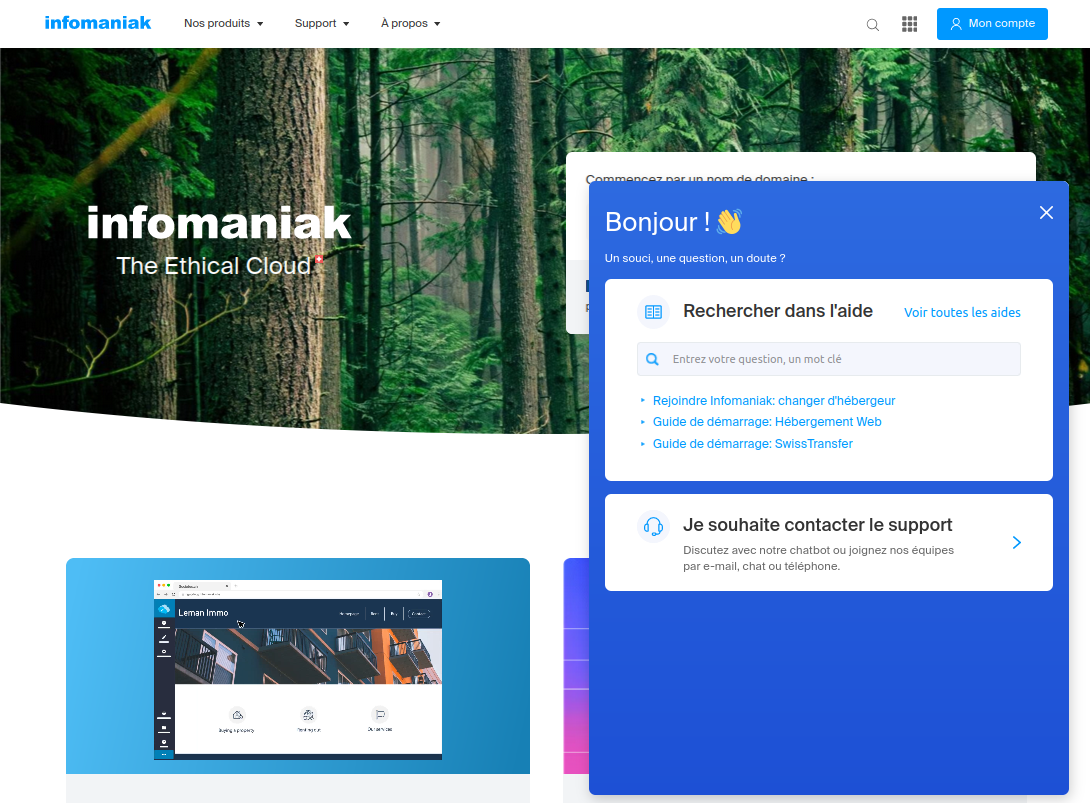Screen dimensions: 1090x803
Task: Click the Mon compte button
Action: coord(992,23)
